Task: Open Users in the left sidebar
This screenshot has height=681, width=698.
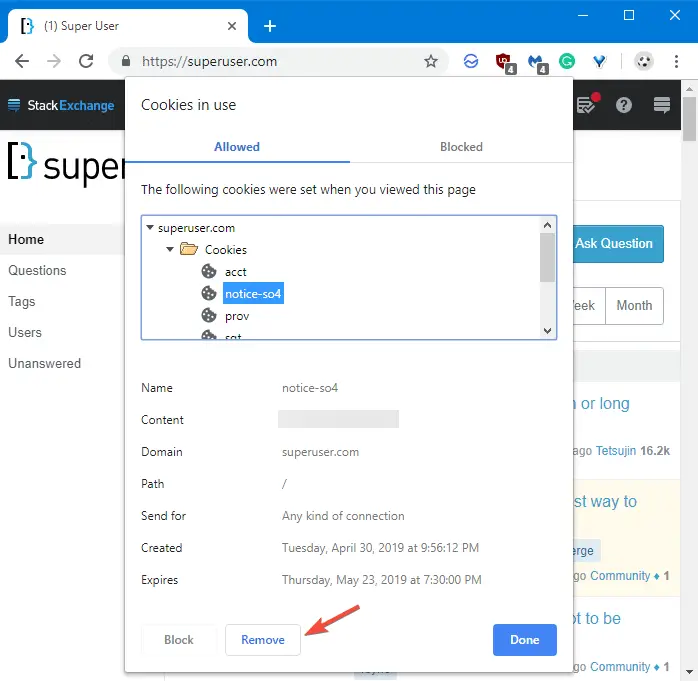Action: [25, 332]
